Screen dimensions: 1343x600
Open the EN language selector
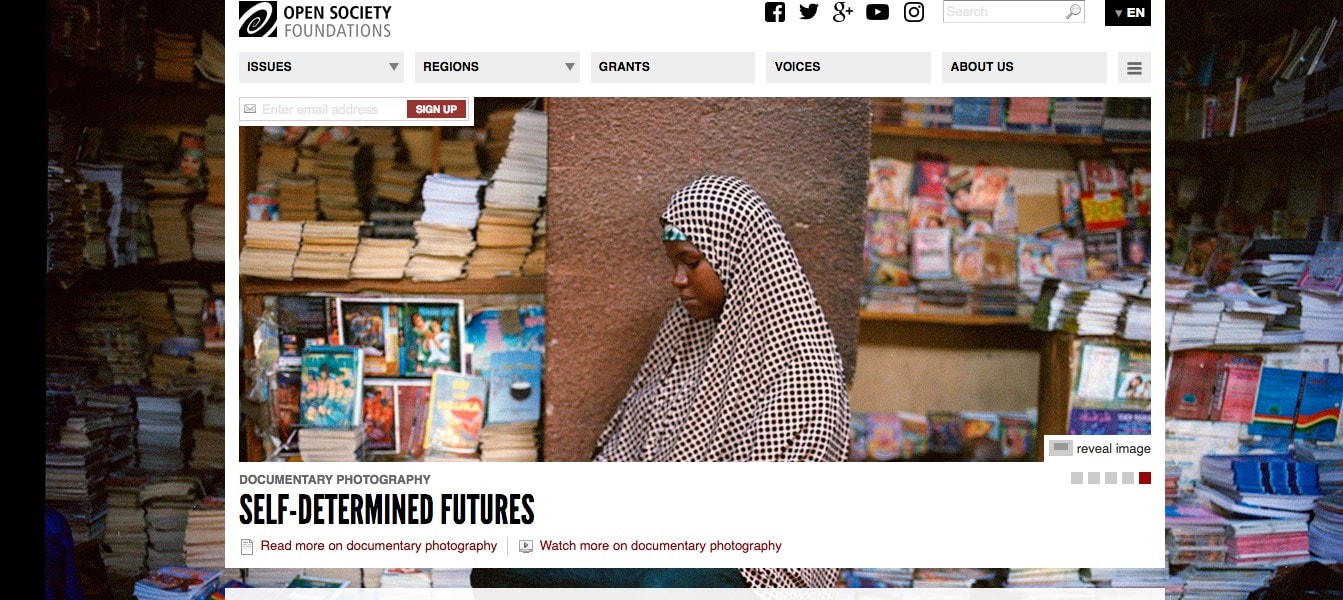pos(1128,12)
